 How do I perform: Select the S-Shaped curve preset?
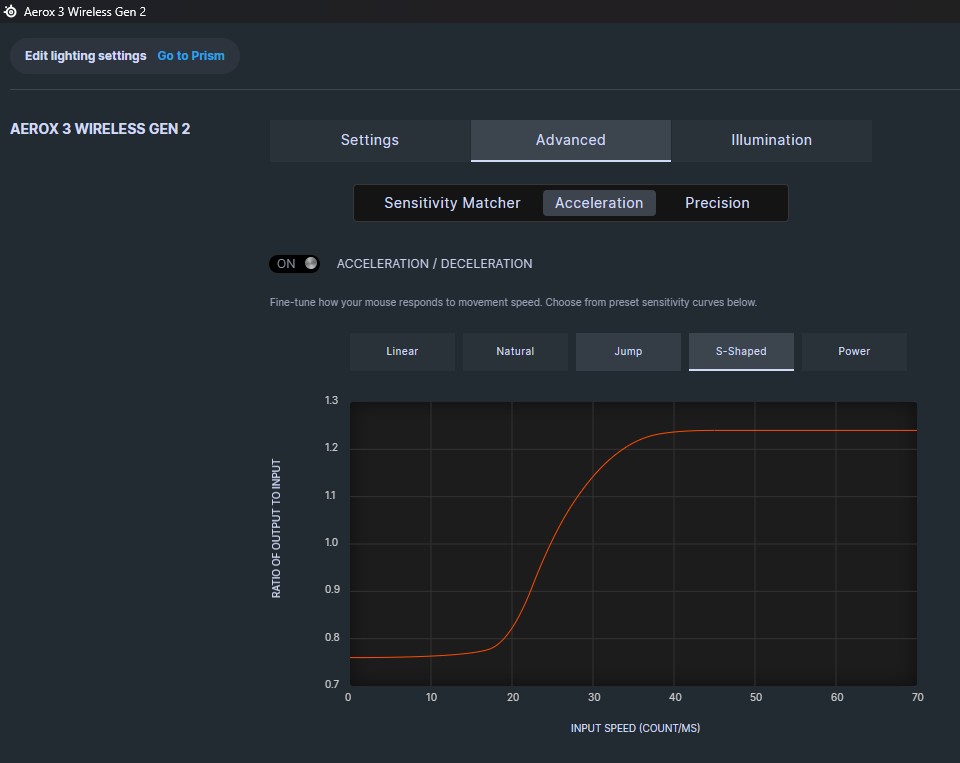(x=741, y=351)
